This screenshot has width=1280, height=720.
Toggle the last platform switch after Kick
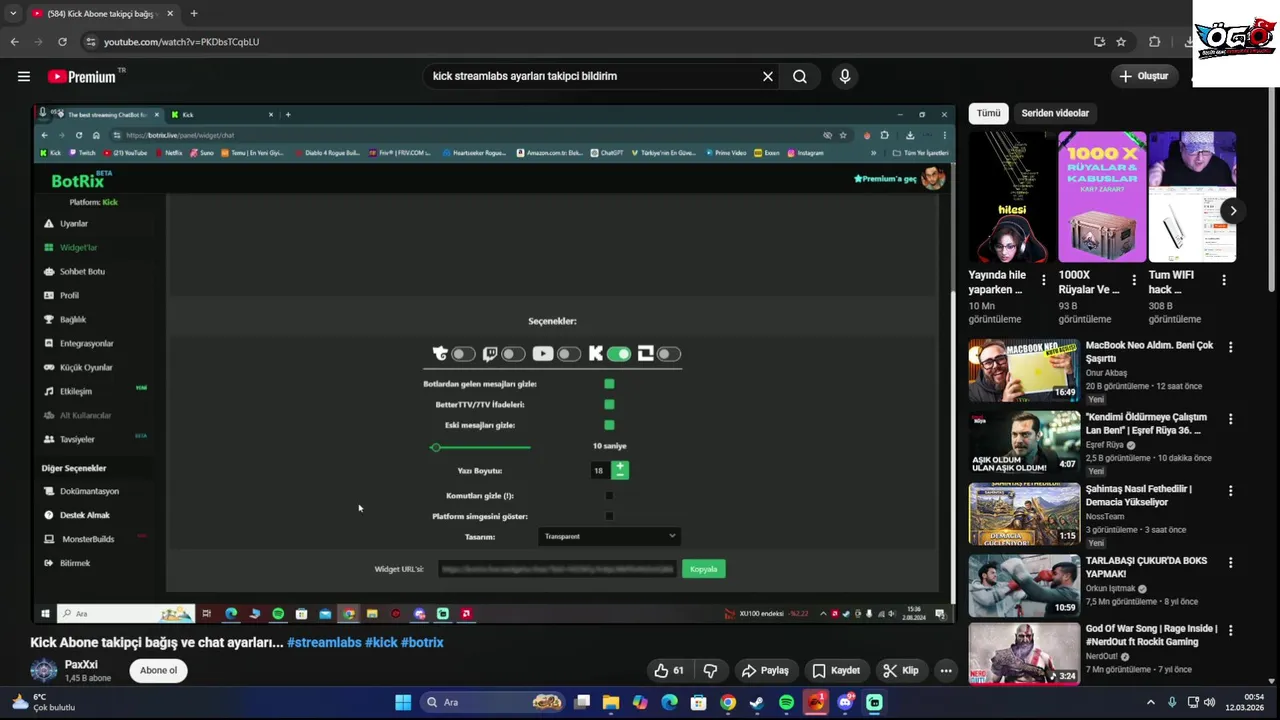(x=669, y=354)
